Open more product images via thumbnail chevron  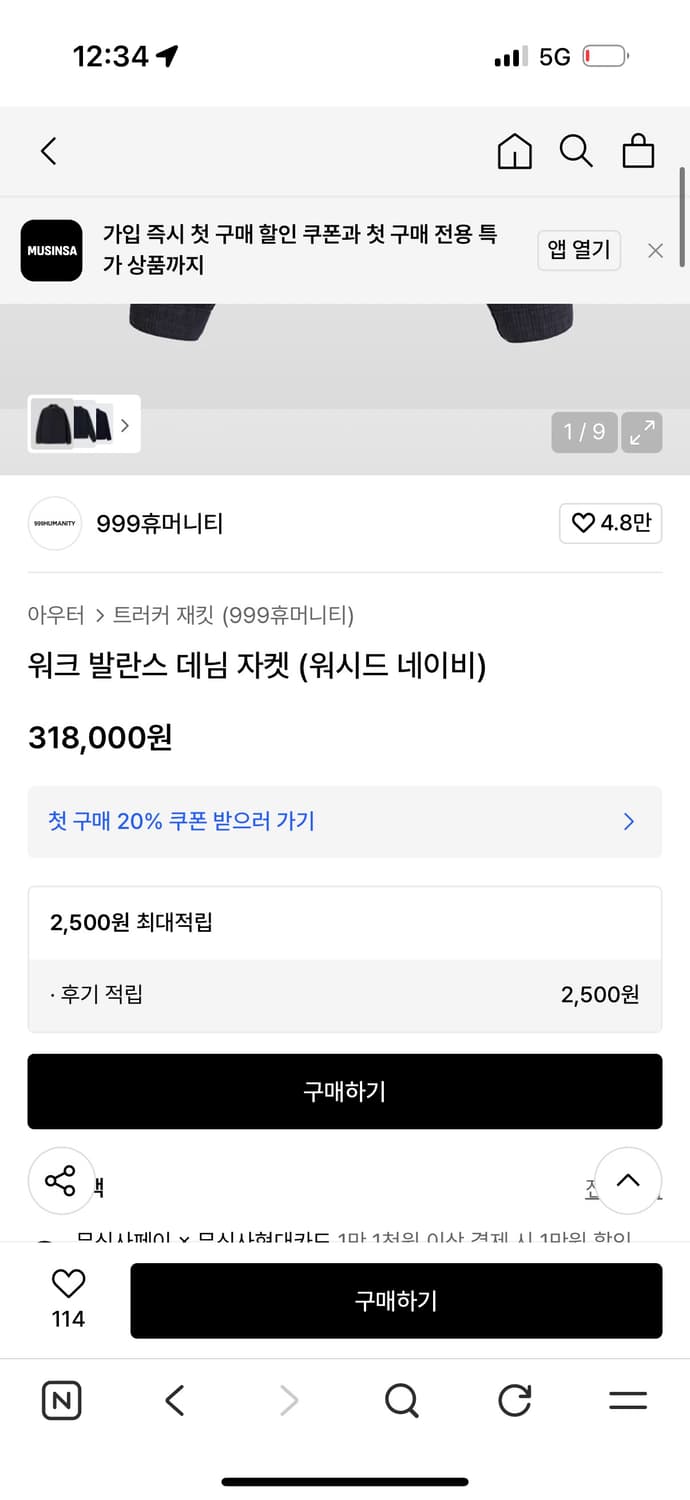click(124, 424)
